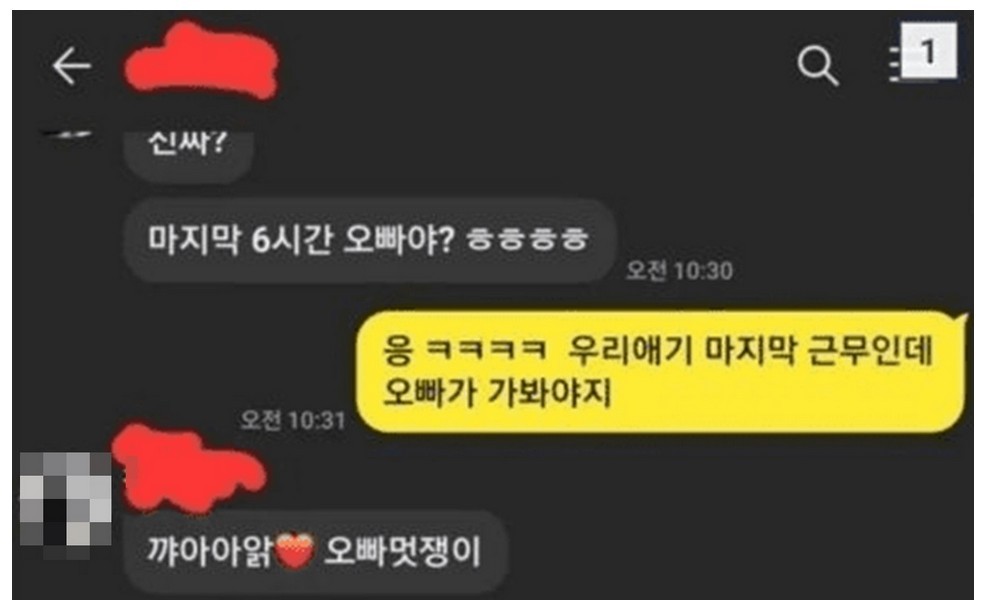Open the hamburger chat menu
This screenshot has width=999, height=600.
pyautogui.click(x=898, y=63)
